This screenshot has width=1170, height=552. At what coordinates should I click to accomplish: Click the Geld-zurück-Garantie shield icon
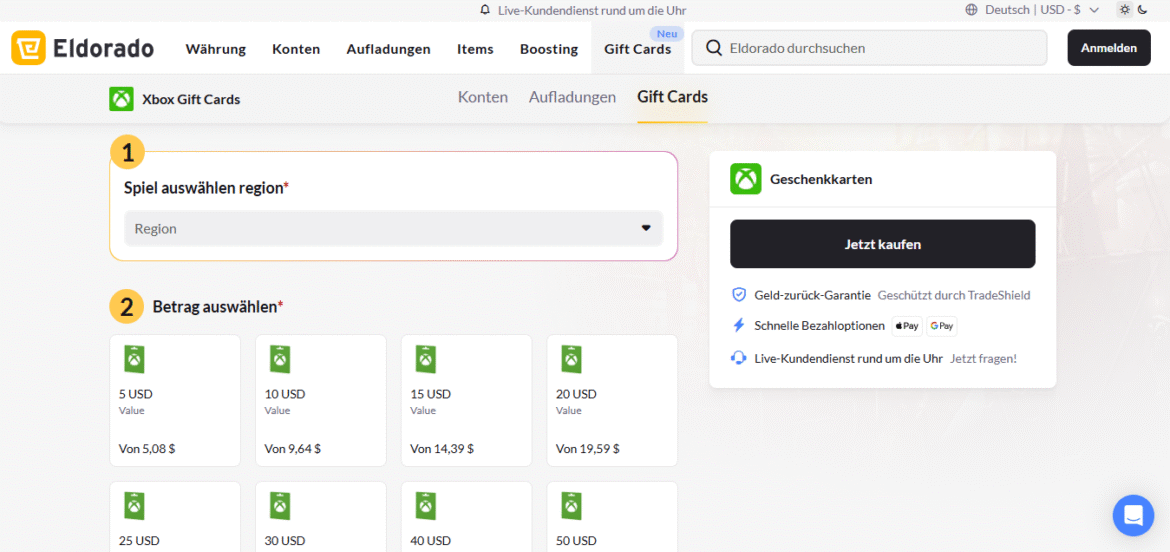pyautogui.click(x=739, y=295)
